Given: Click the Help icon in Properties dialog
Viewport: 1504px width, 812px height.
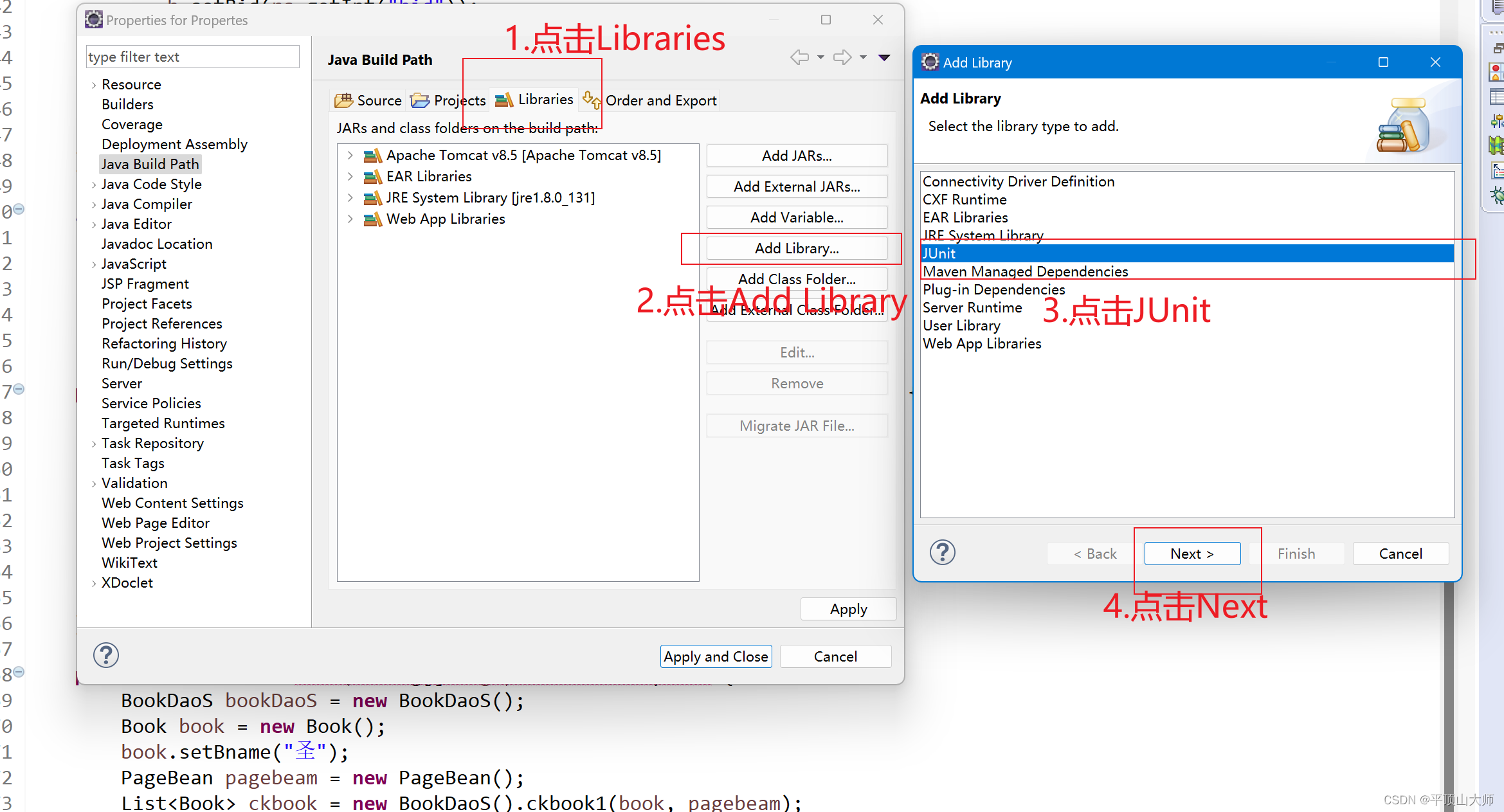Looking at the screenshot, I should [106, 655].
